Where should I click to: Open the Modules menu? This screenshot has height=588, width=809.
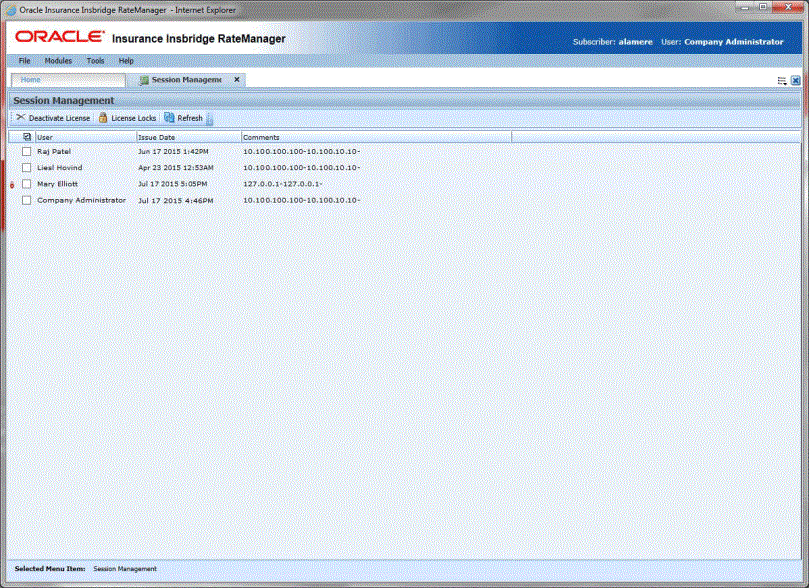point(58,60)
